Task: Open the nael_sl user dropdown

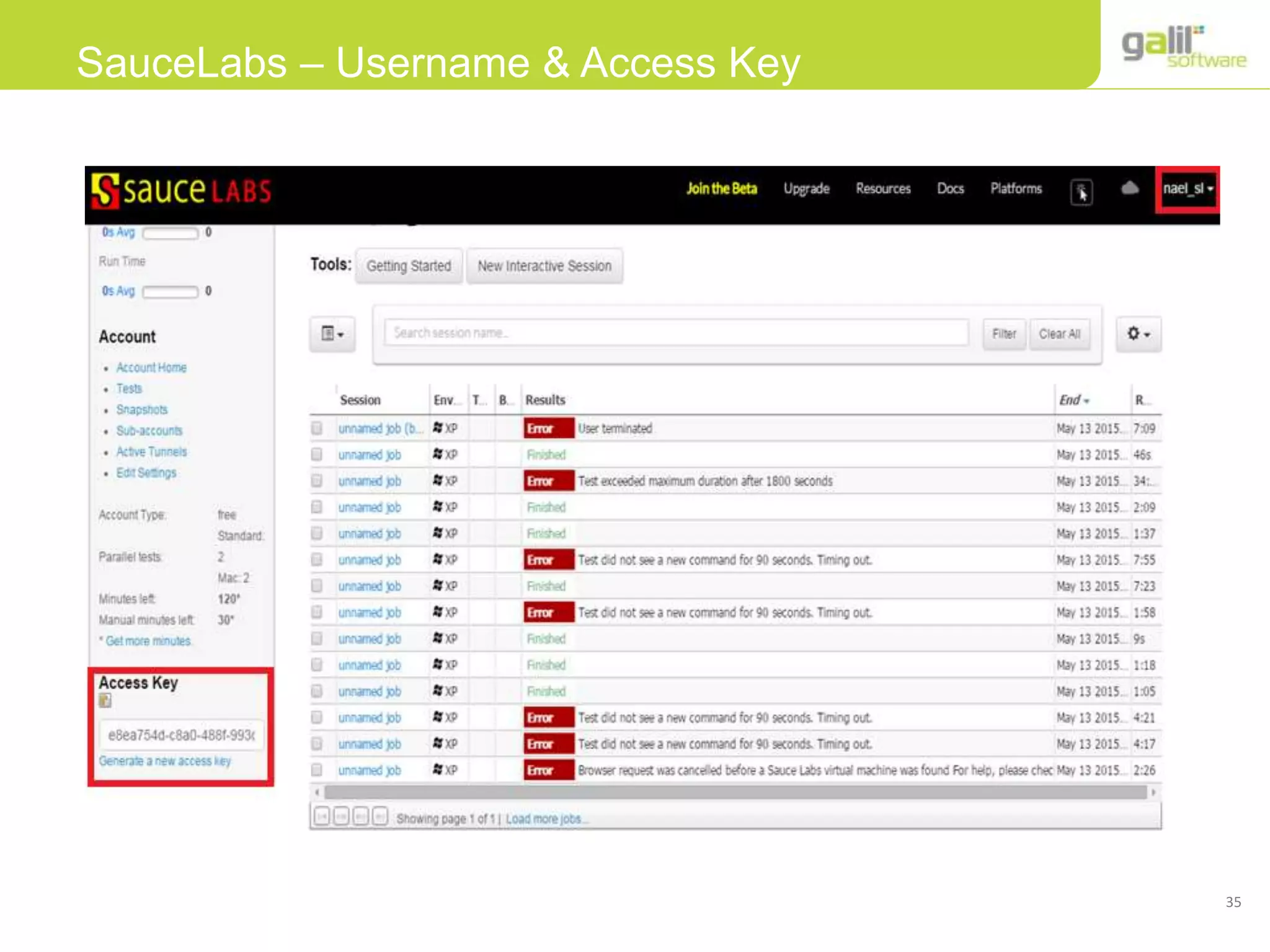Action: (1188, 189)
